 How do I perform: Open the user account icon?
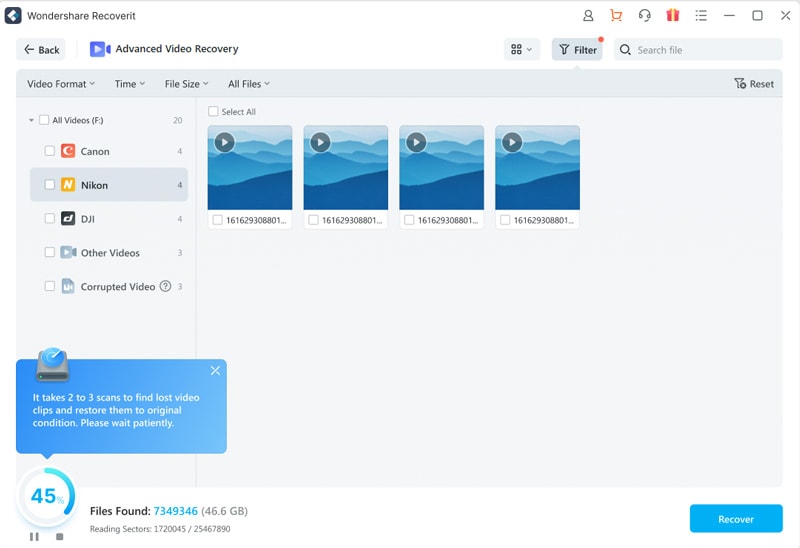[588, 16]
